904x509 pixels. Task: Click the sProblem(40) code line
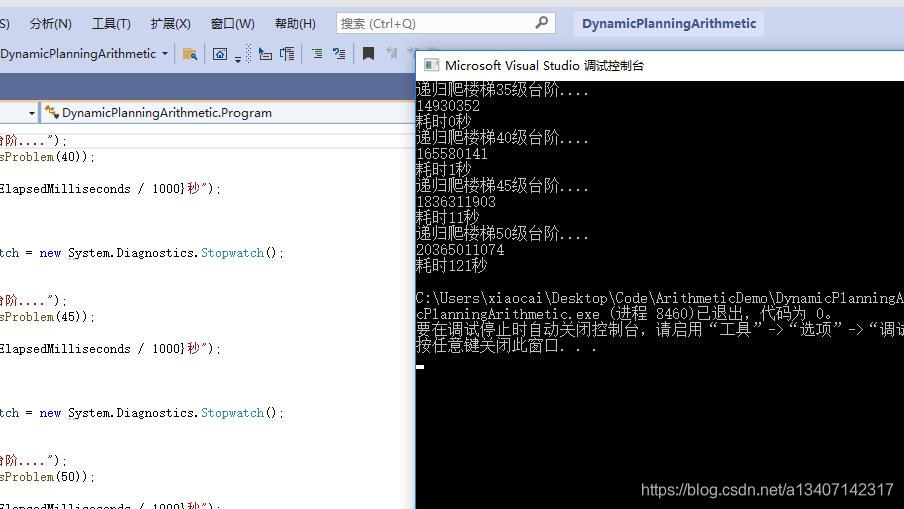click(x=47, y=157)
